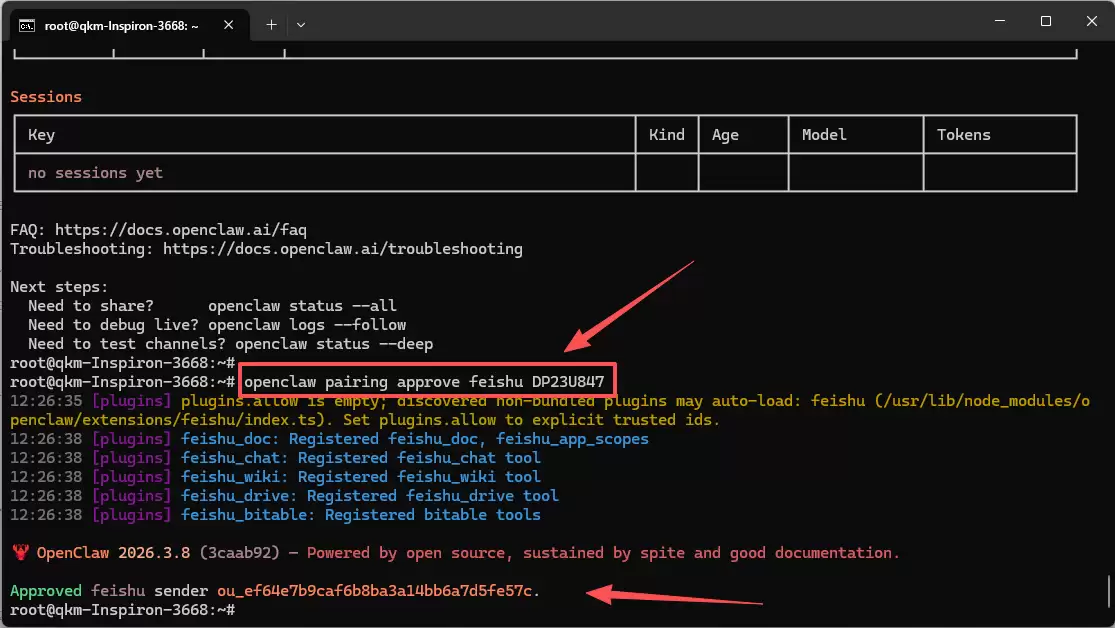Maximize the terminal window
1115x628 pixels.
pos(1045,21)
